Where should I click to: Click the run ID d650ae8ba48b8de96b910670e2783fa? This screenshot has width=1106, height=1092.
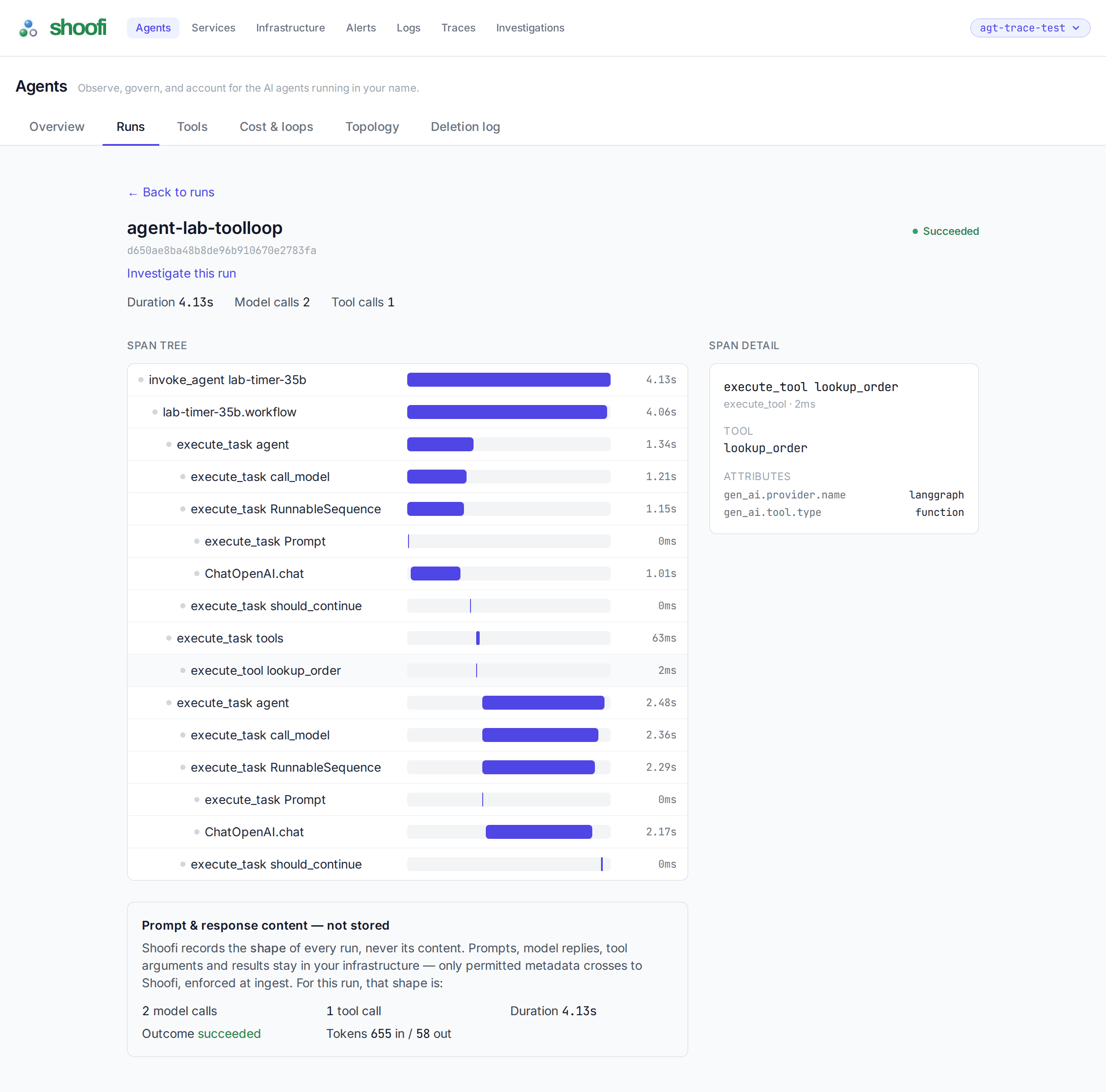(x=222, y=251)
